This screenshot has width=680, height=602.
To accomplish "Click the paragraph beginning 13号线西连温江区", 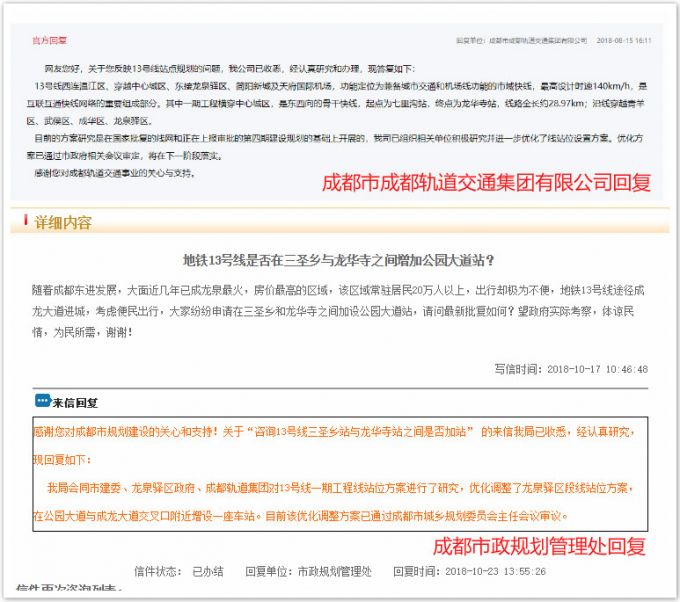I will point(337,103).
